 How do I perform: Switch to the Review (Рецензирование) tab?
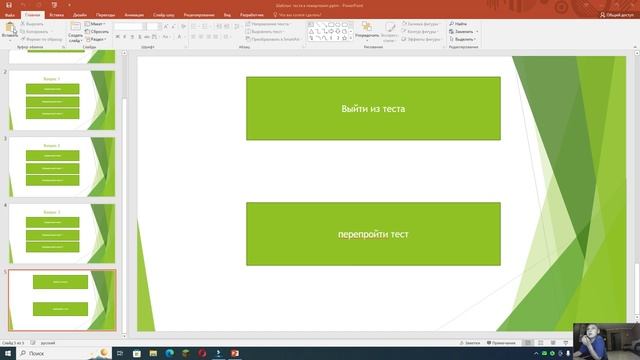coord(199,15)
